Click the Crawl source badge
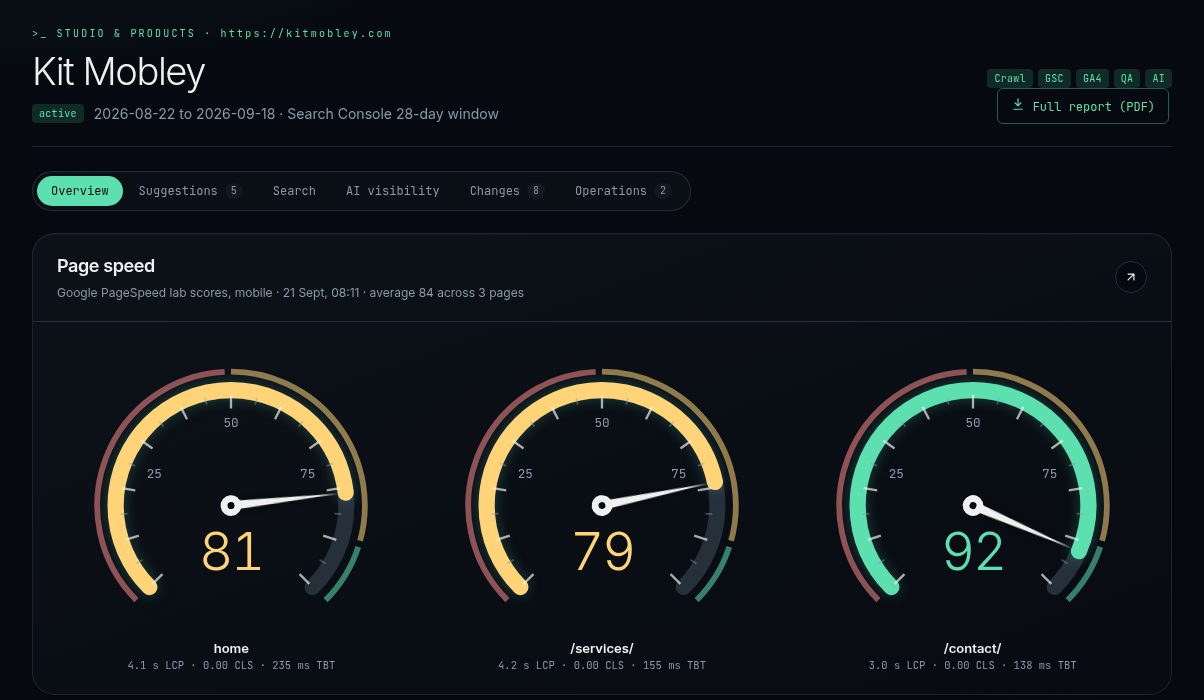 click(x=1010, y=78)
